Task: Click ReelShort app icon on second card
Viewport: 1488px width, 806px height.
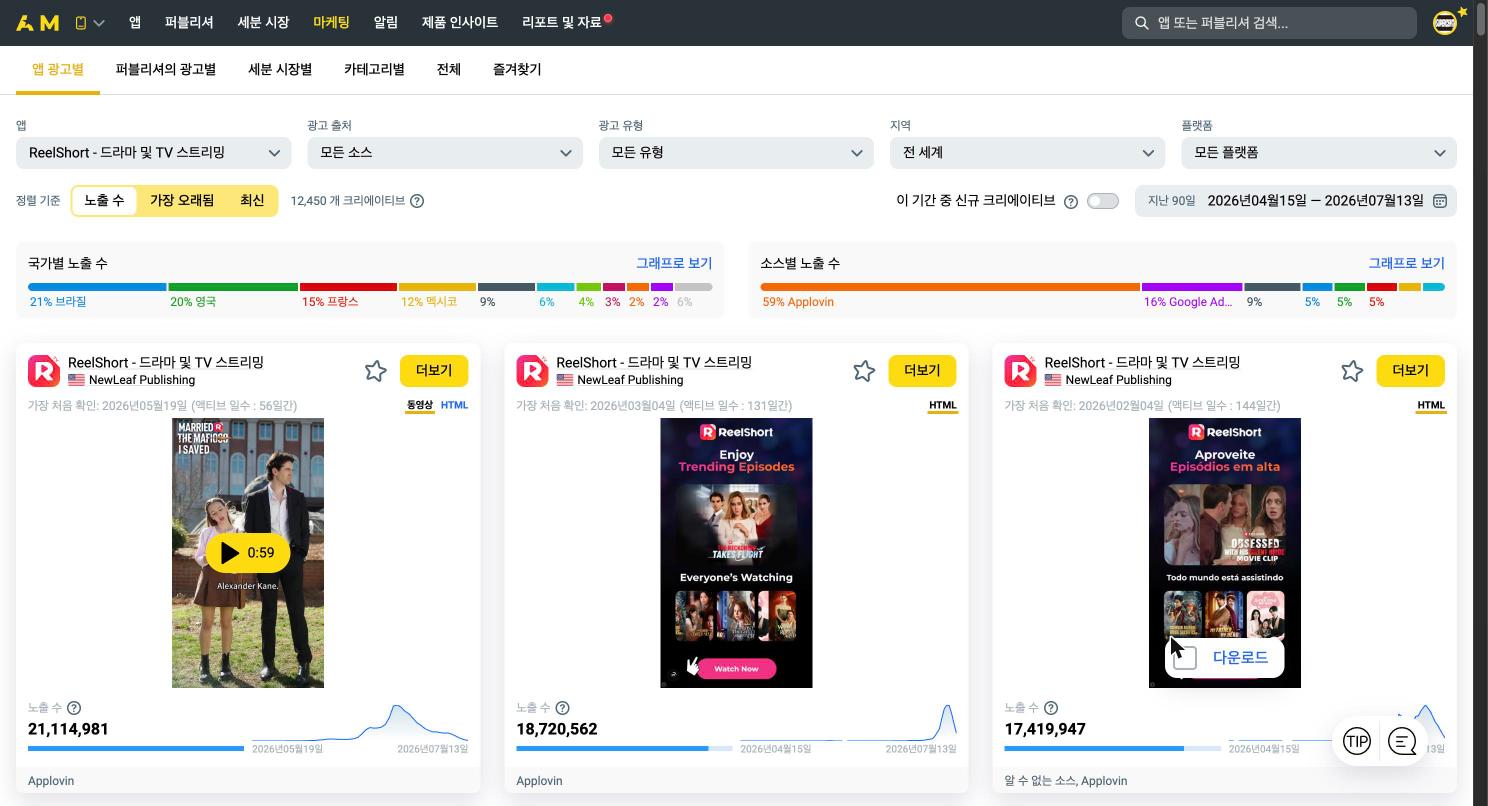Action: 532,371
